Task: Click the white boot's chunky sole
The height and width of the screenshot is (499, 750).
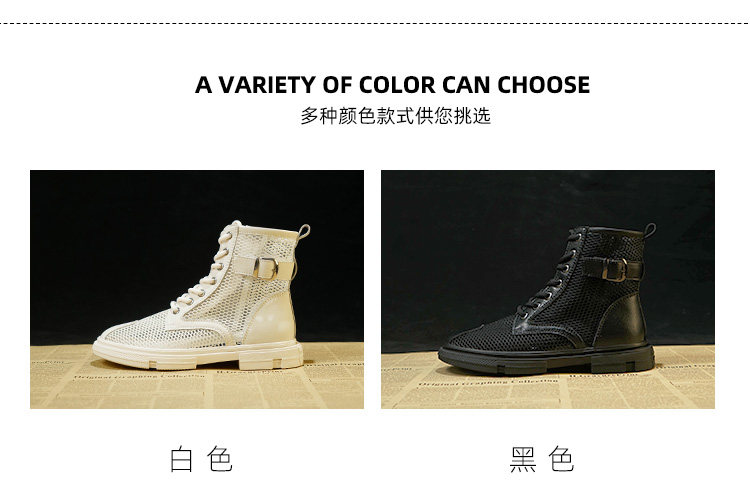Action: tap(198, 355)
